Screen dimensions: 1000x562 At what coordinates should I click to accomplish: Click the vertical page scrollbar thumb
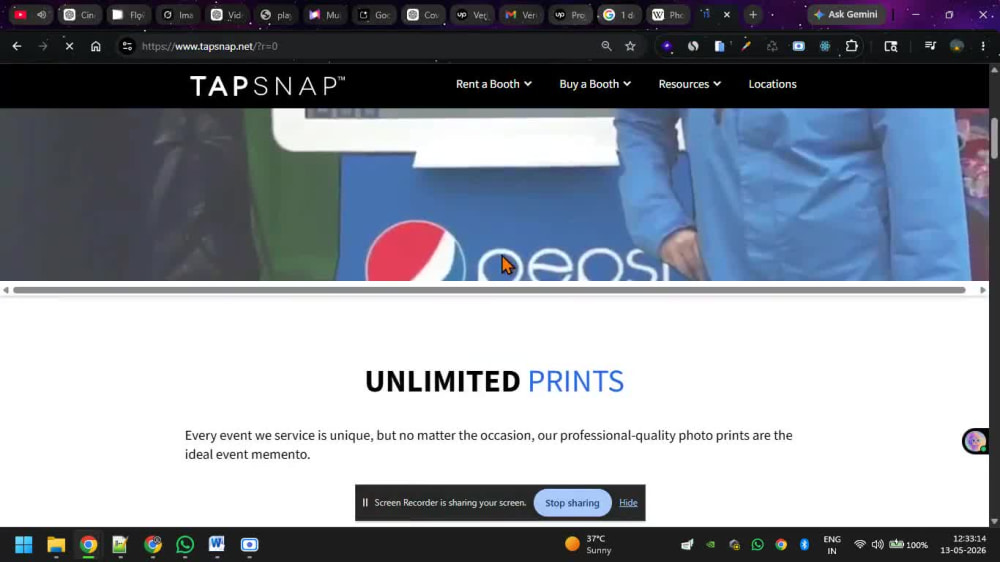click(994, 137)
